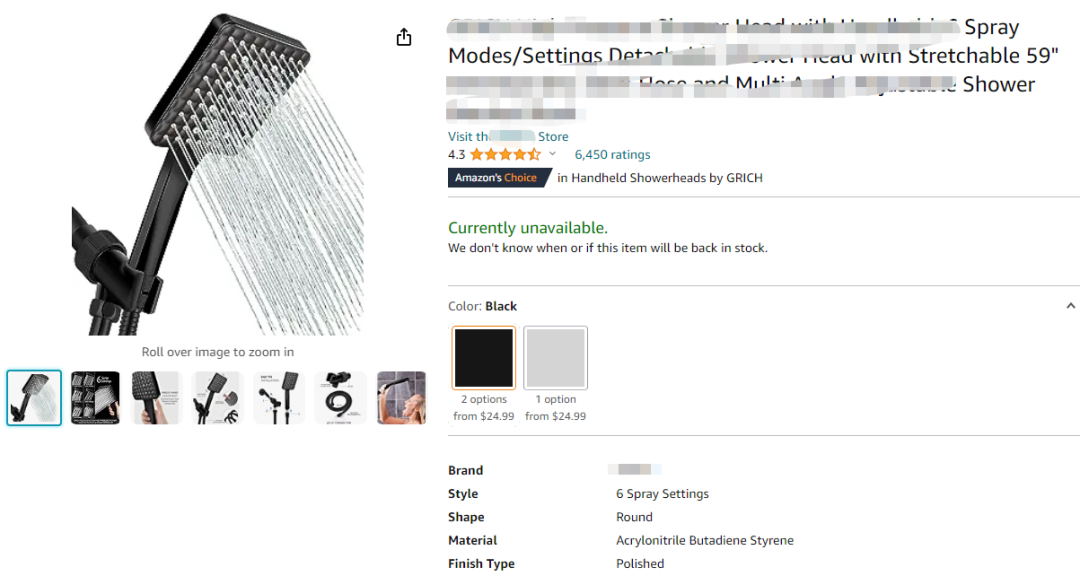Collapse the Color options section chevron
Viewport: 1080px width, 576px height.
(1070, 306)
